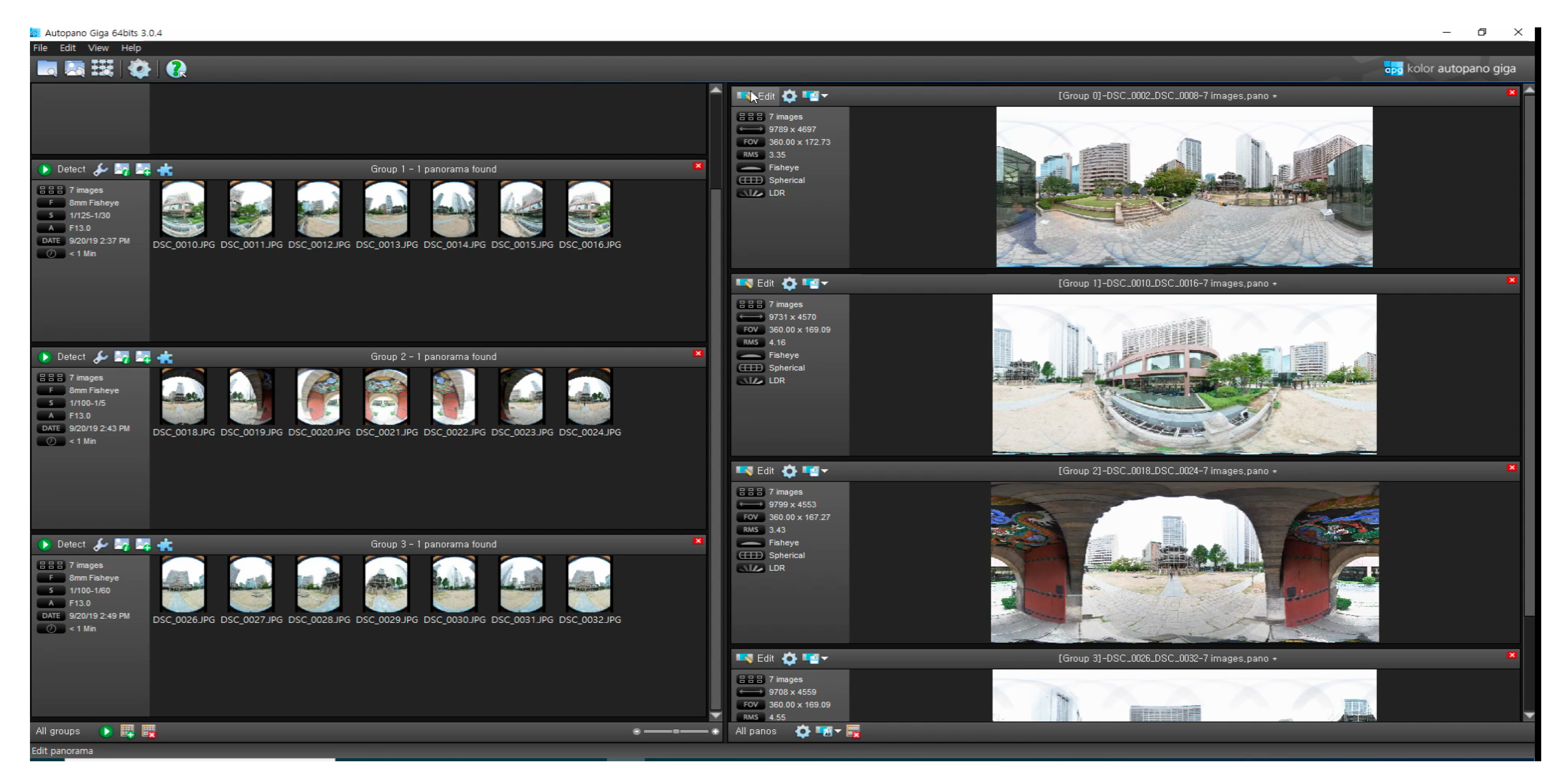This screenshot has width=1566, height=784.
Task: Open the File menu
Action: tap(40, 48)
